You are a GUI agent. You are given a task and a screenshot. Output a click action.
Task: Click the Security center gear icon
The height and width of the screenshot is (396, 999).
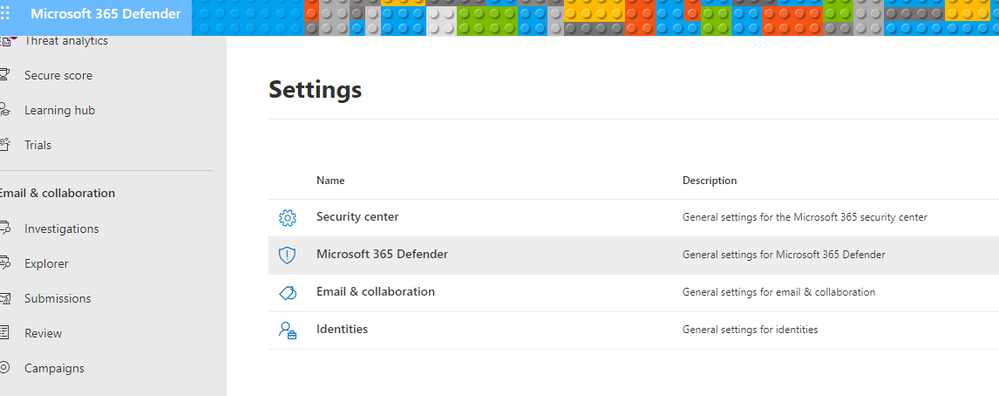coord(287,218)
